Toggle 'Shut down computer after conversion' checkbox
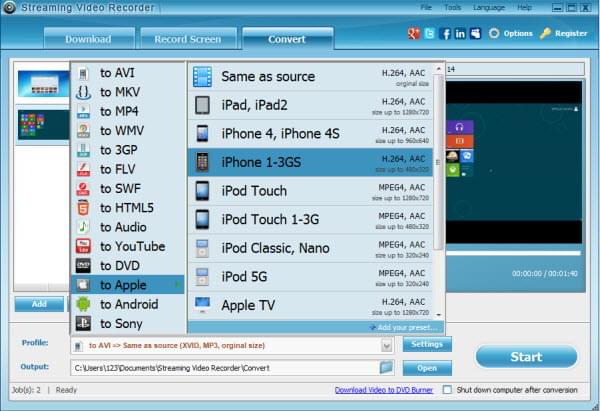The width and height of the screenshot is (600, 411). point(447,390)
